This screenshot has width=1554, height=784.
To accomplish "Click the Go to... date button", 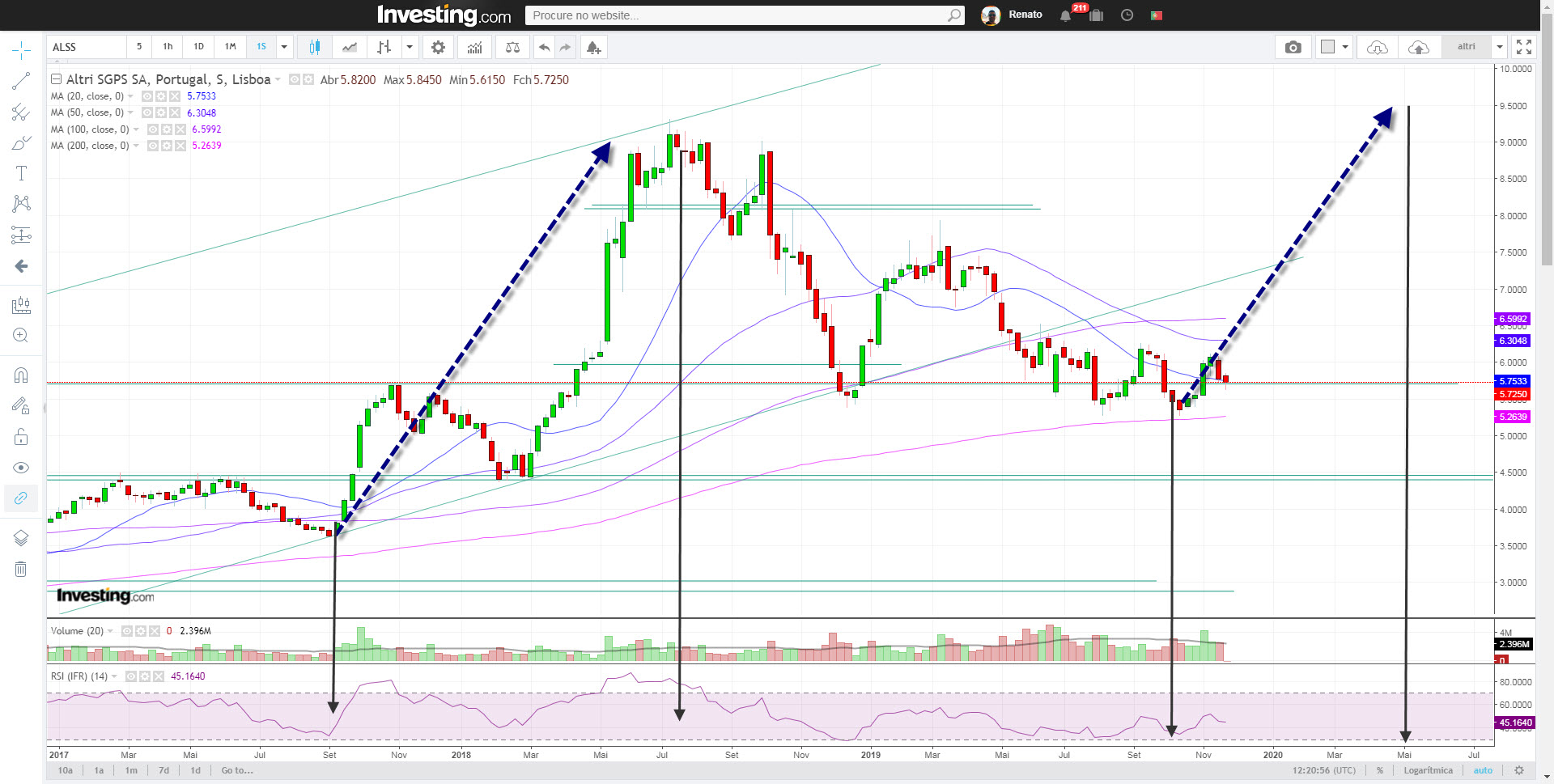I will [237, 770].
